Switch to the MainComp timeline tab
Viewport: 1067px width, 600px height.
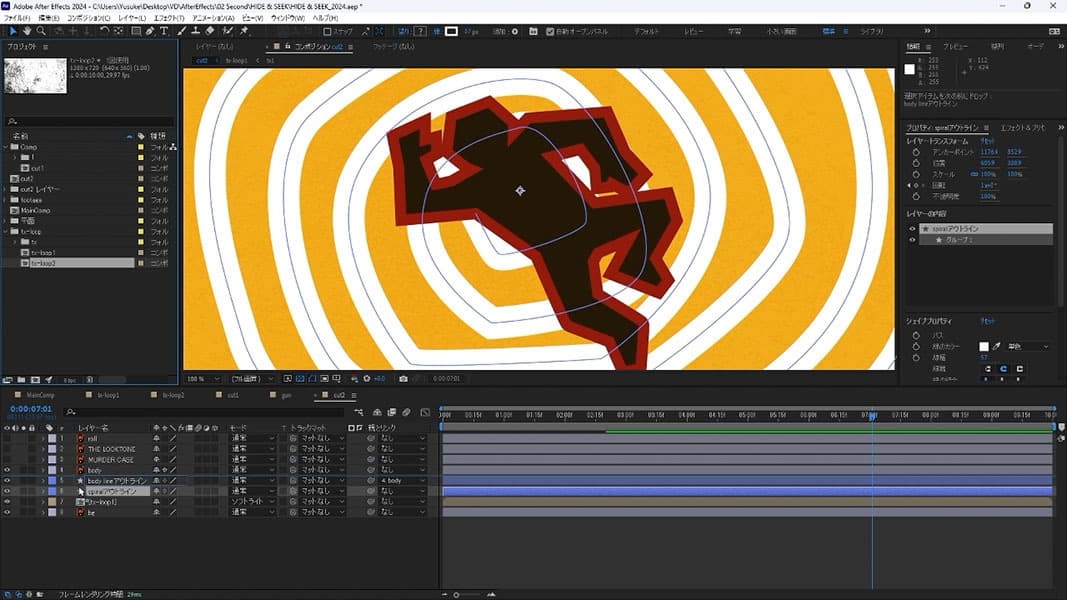pyautogui.click(x=40, y=395)
